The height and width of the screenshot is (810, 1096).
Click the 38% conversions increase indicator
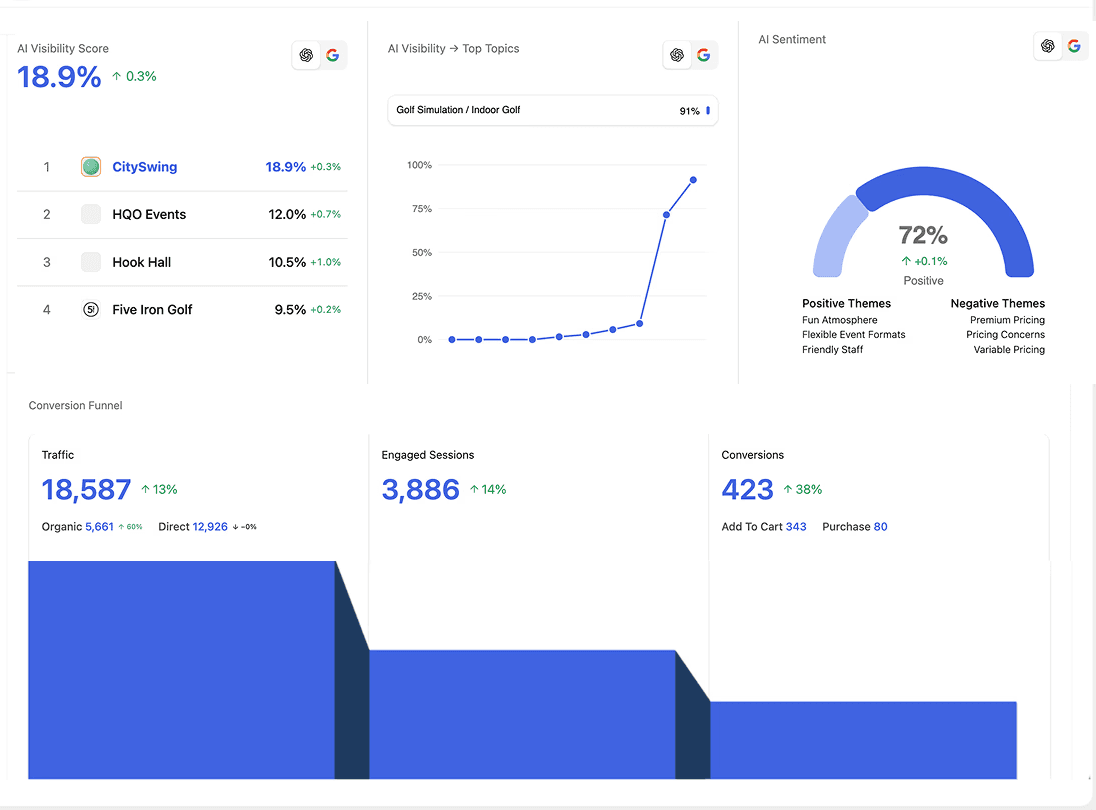click(802, 489)
